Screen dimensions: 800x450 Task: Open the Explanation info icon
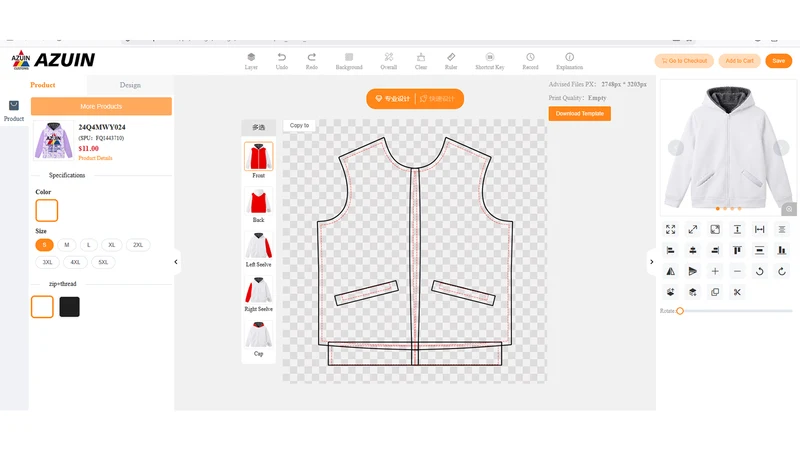click(569, 57)
